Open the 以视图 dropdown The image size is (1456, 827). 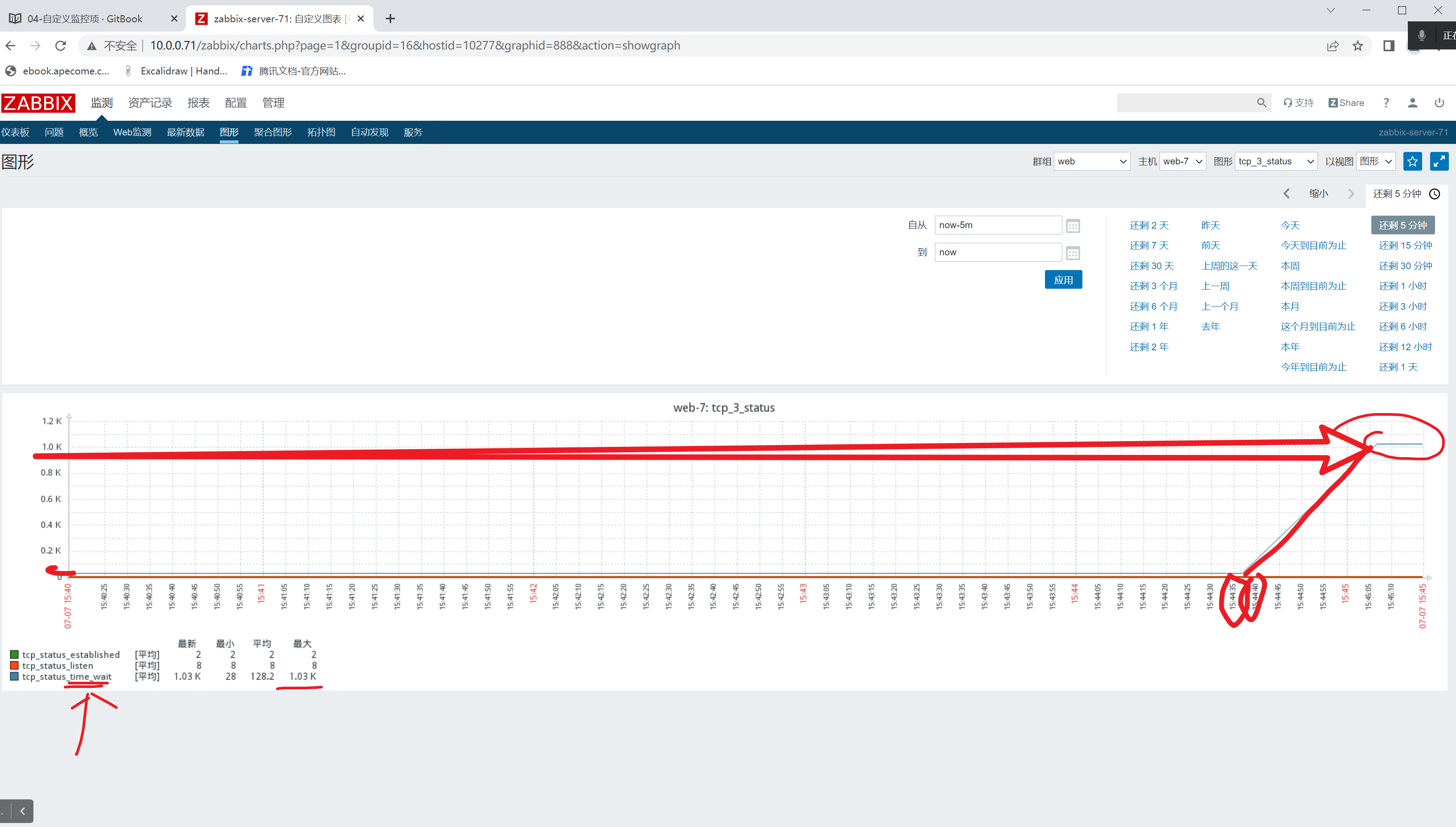[x=1375, y=161]
